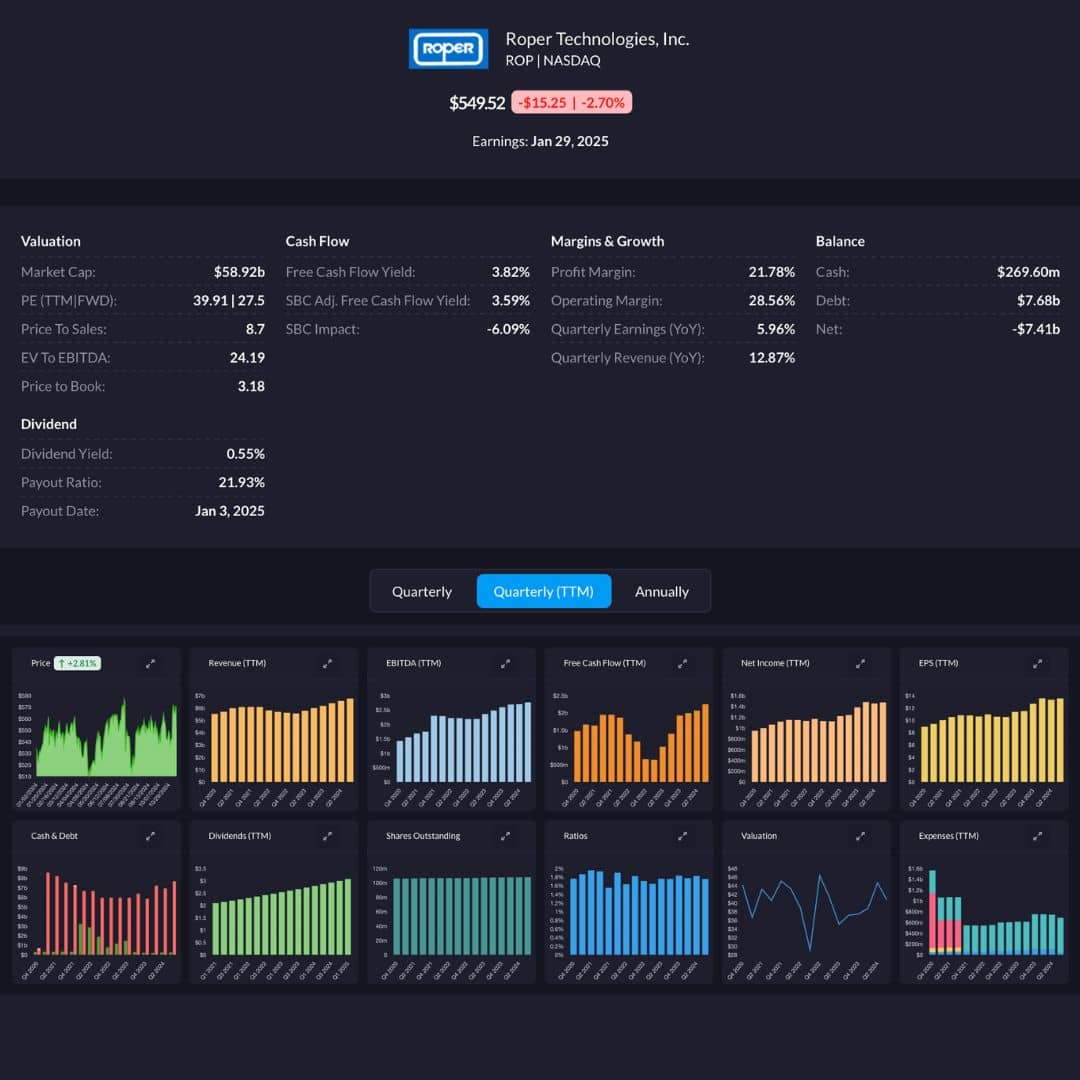The width and height of the screenshot is (1080, 1080).
Task: Expand the Shares Outstanding chart
Action: click(505, 836)
